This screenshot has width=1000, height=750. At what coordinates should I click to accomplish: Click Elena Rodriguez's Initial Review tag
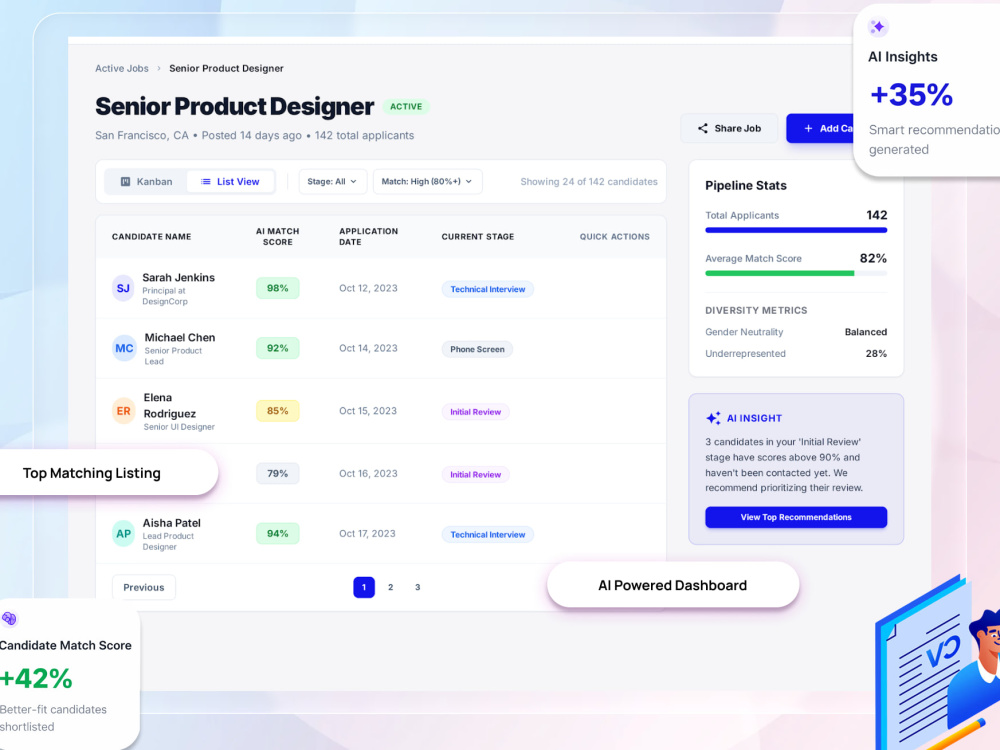point(476,412)
